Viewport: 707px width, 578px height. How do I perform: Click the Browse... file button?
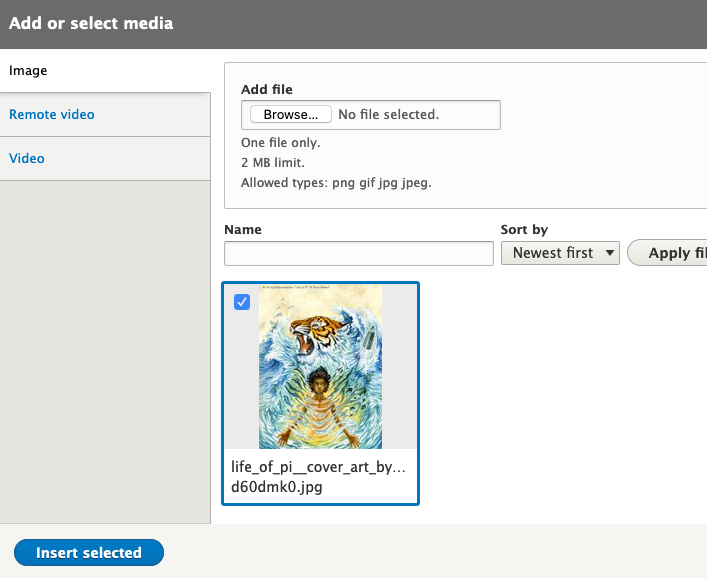pyautogui.click(x=291, y=115)
